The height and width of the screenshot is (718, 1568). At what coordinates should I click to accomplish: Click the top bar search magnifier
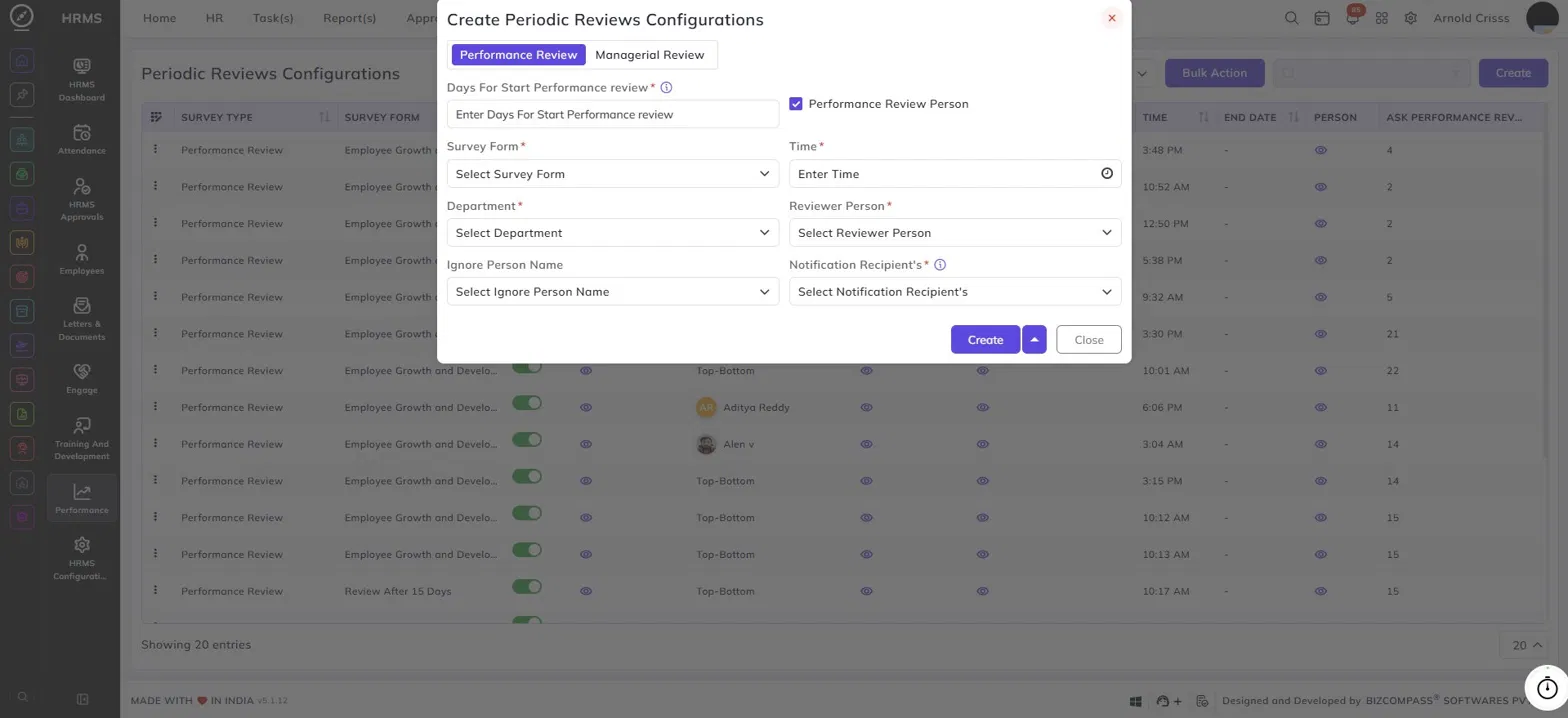tap(1292, 18)
